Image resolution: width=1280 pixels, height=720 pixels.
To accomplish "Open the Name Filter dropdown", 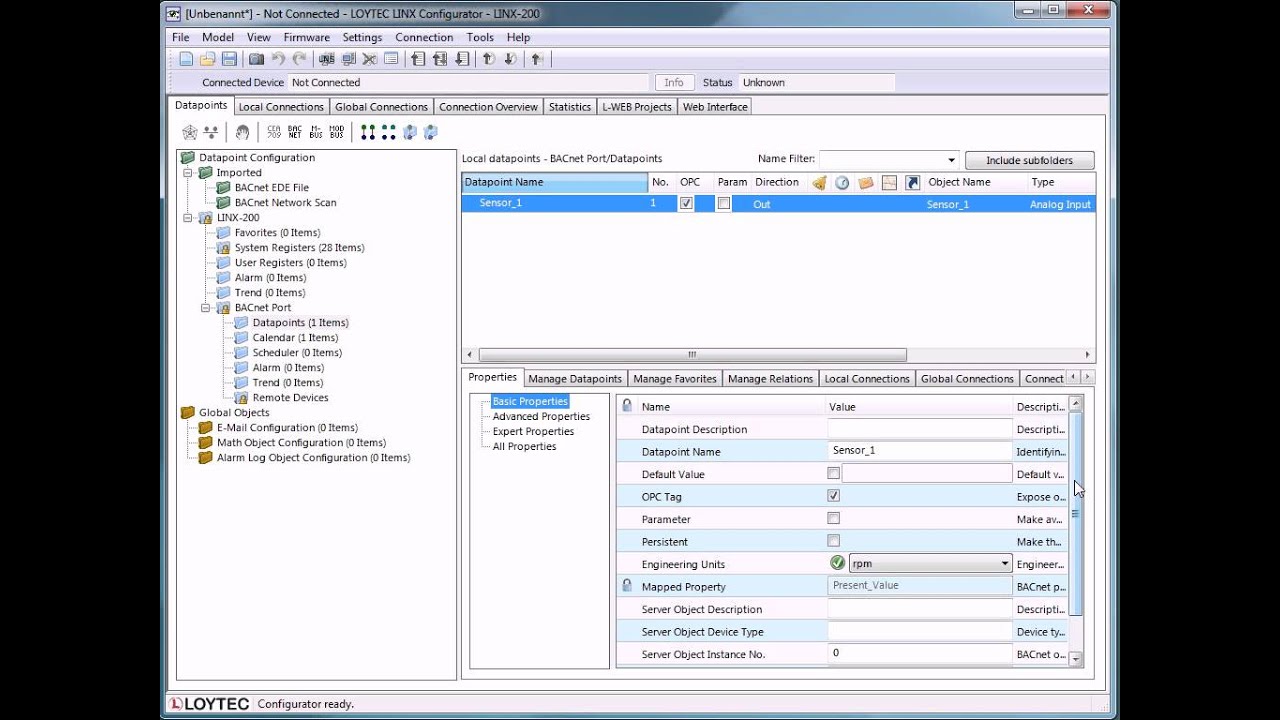I will [951, 160].
